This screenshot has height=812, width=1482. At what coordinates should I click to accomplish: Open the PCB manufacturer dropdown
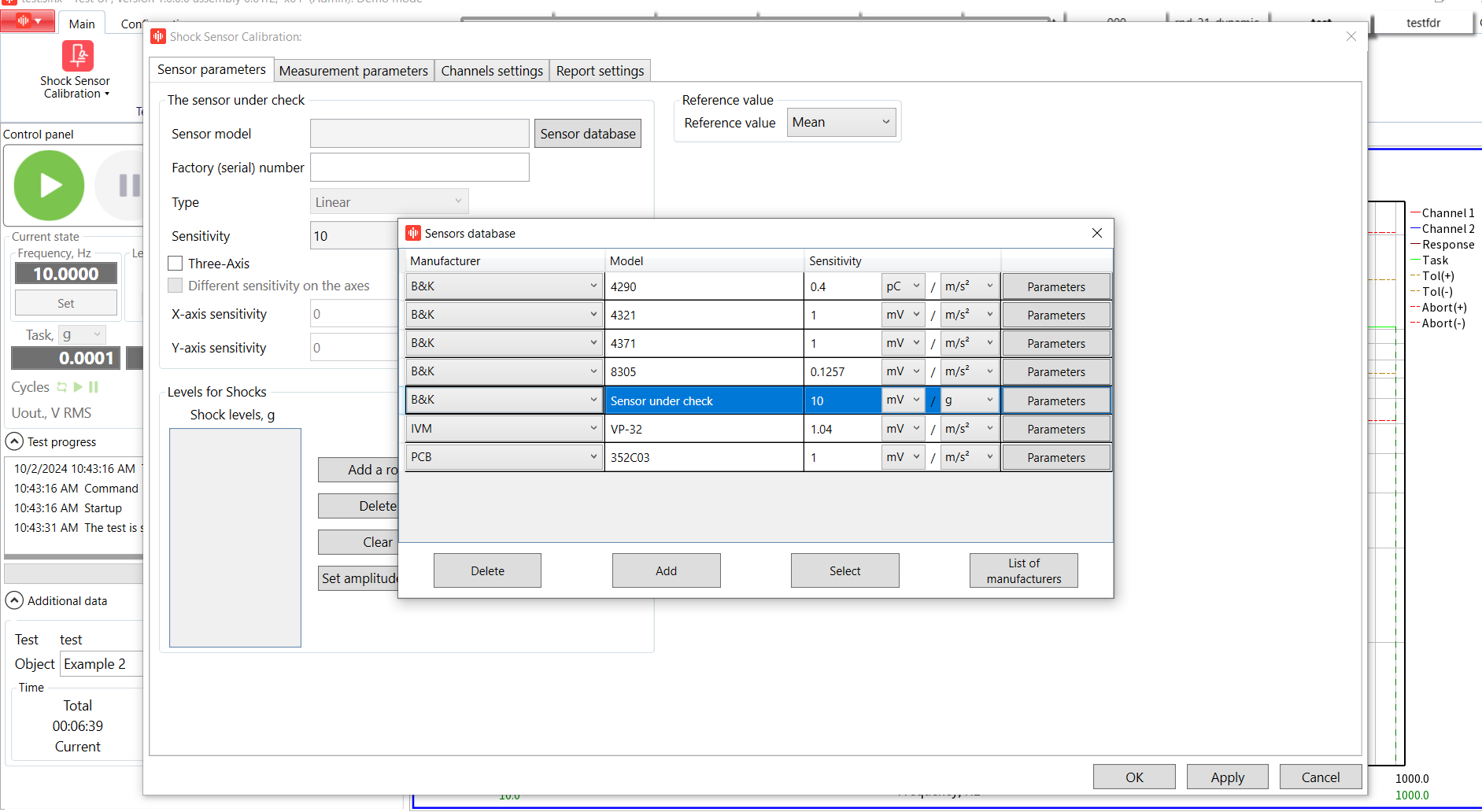pos(504,457)
